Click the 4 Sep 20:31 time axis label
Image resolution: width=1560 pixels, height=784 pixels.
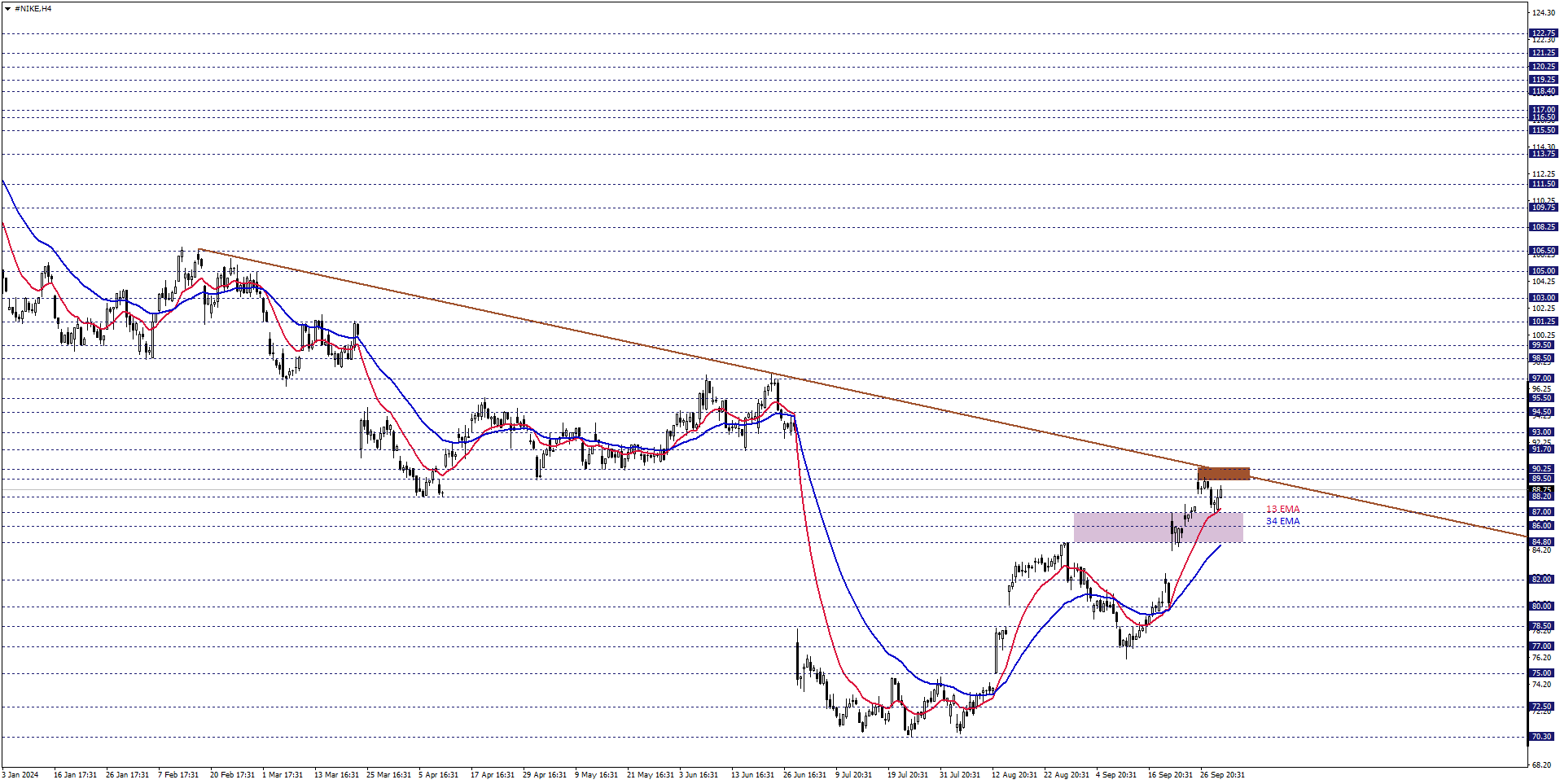click(1116, 775)
